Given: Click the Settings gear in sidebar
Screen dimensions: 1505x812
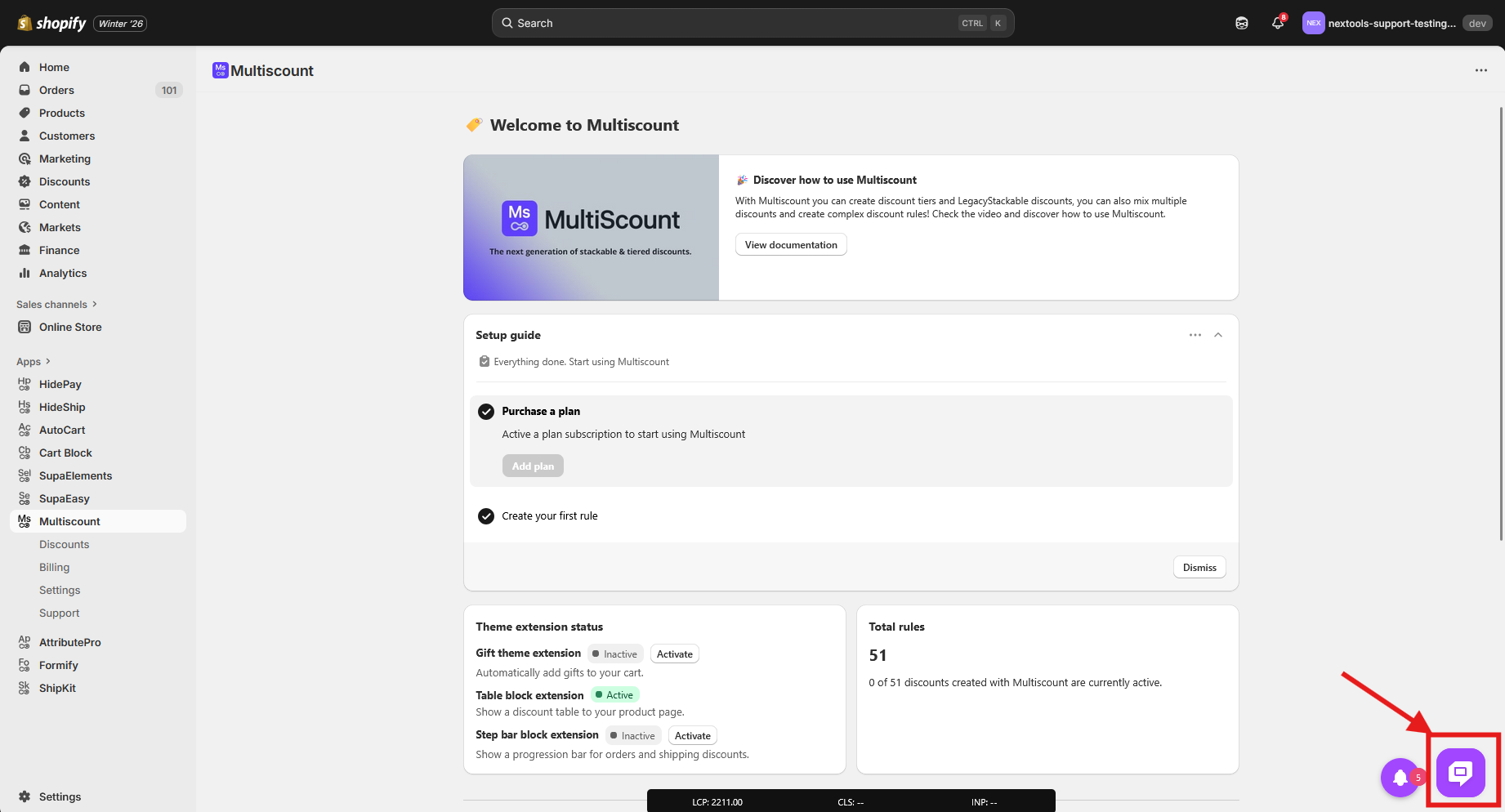Looking at the screenshot, I should [25, 796].
